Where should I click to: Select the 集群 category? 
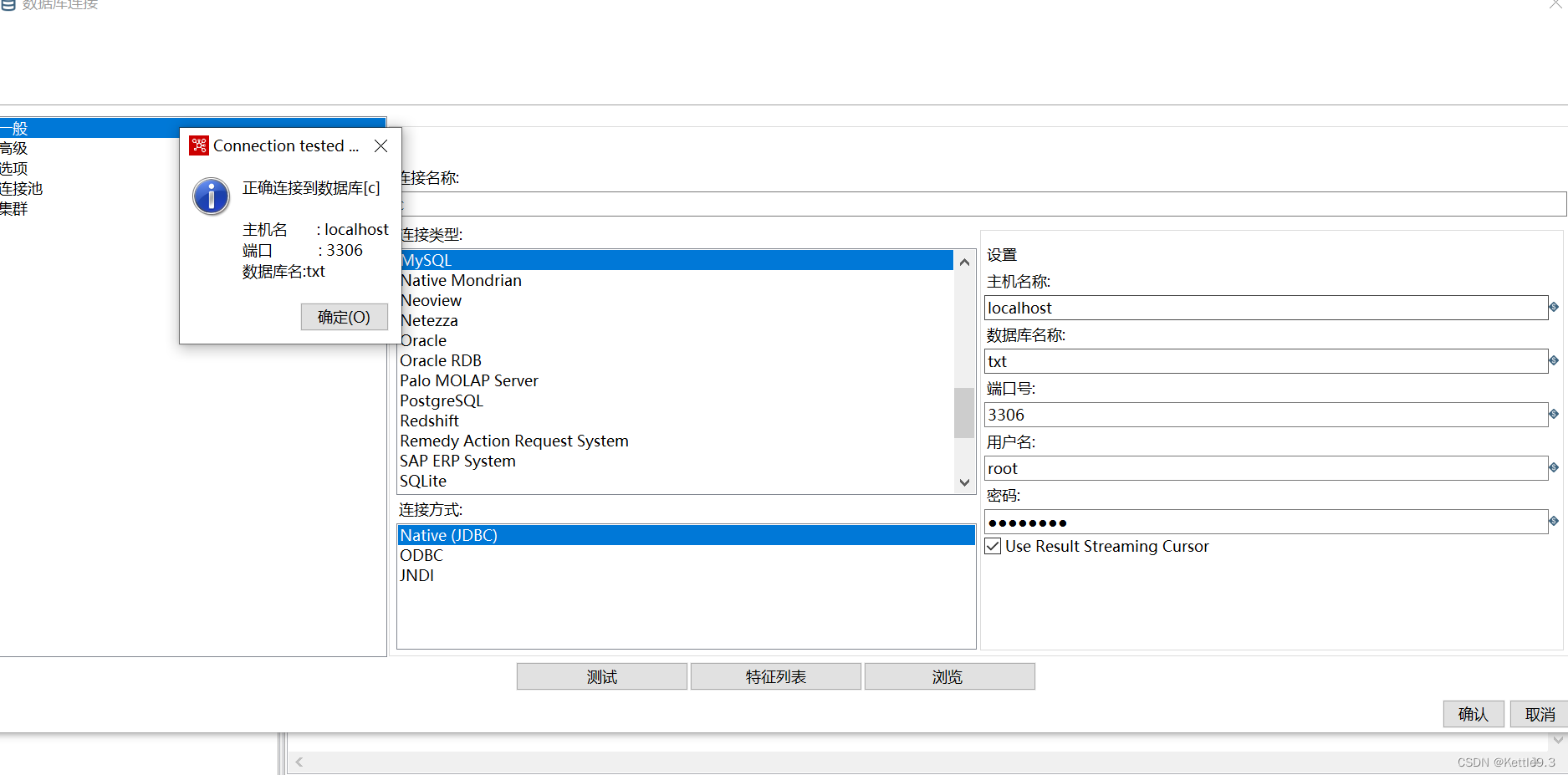14,208
